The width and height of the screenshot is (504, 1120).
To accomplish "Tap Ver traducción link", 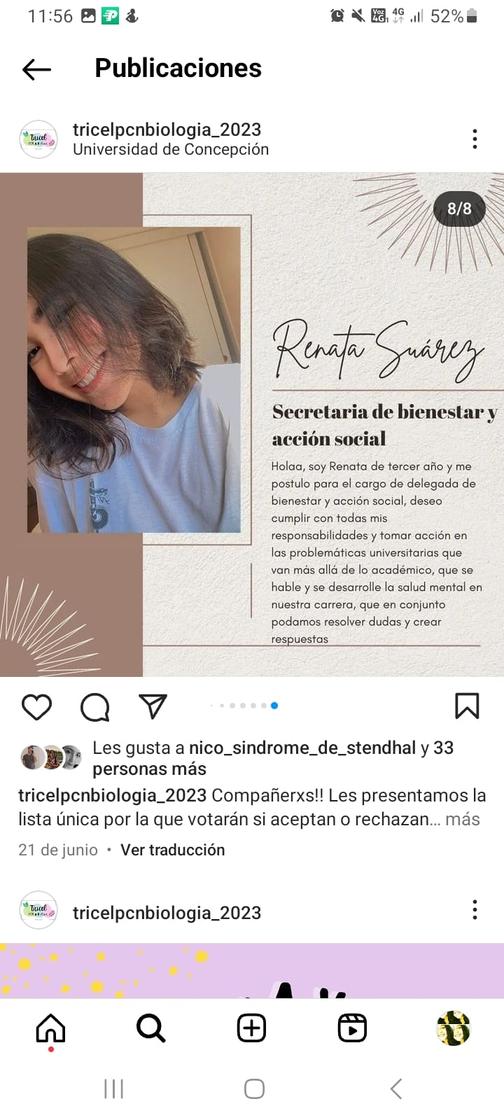I will point(172,849).
